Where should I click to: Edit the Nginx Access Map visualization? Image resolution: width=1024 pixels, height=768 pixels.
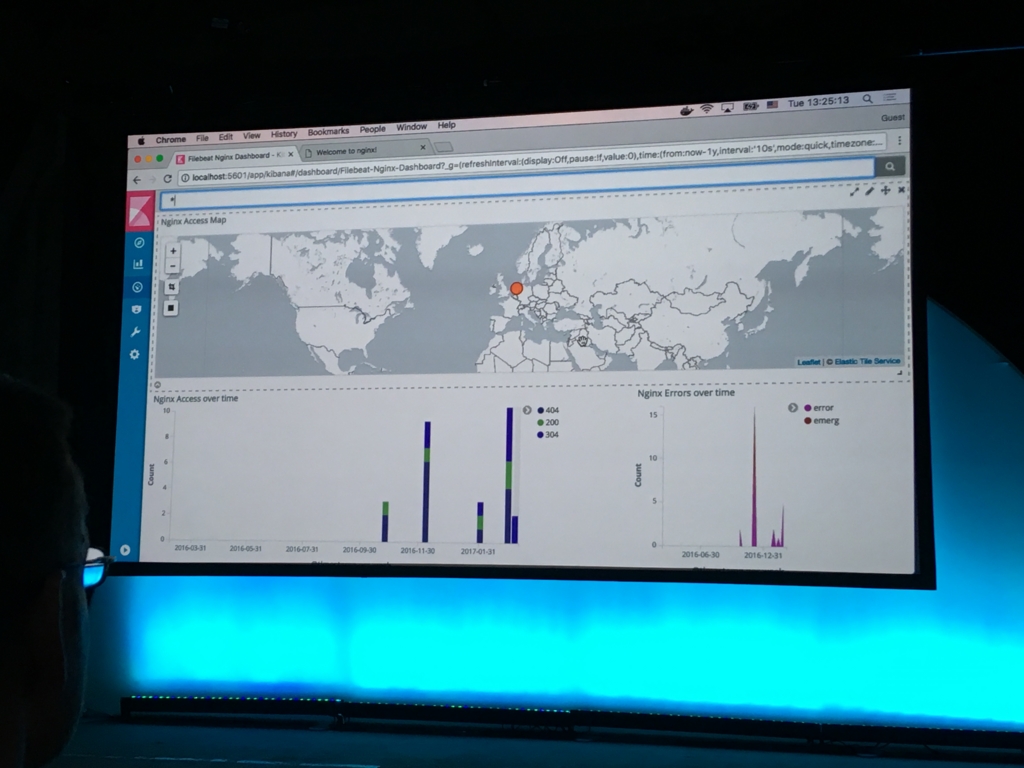(869, 191)
